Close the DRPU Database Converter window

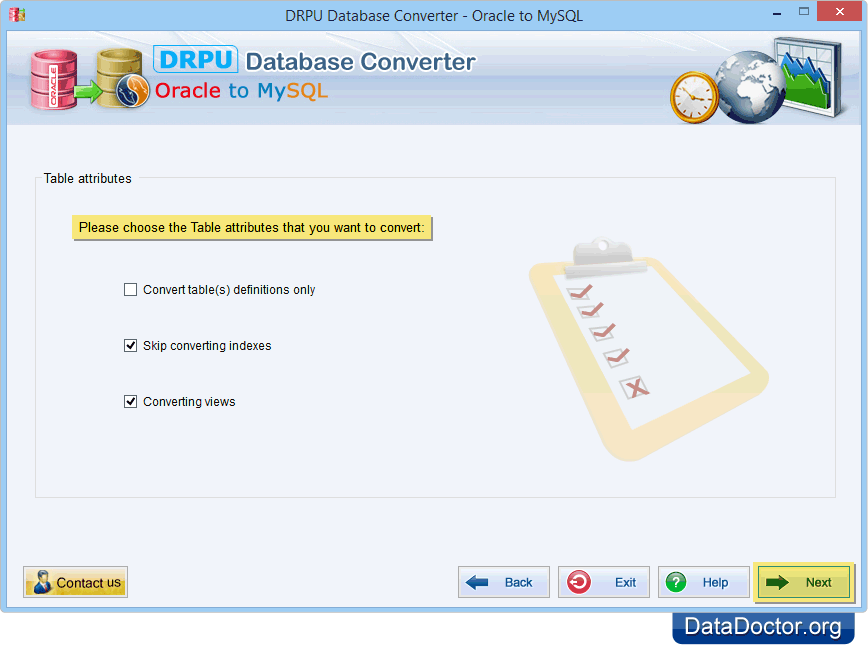tap(839, 12)
